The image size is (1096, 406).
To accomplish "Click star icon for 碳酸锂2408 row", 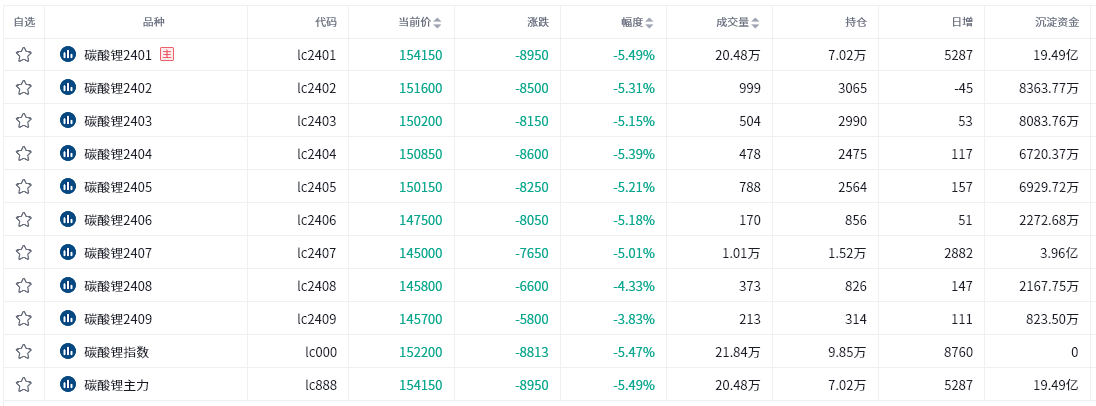I will point(24,285).
